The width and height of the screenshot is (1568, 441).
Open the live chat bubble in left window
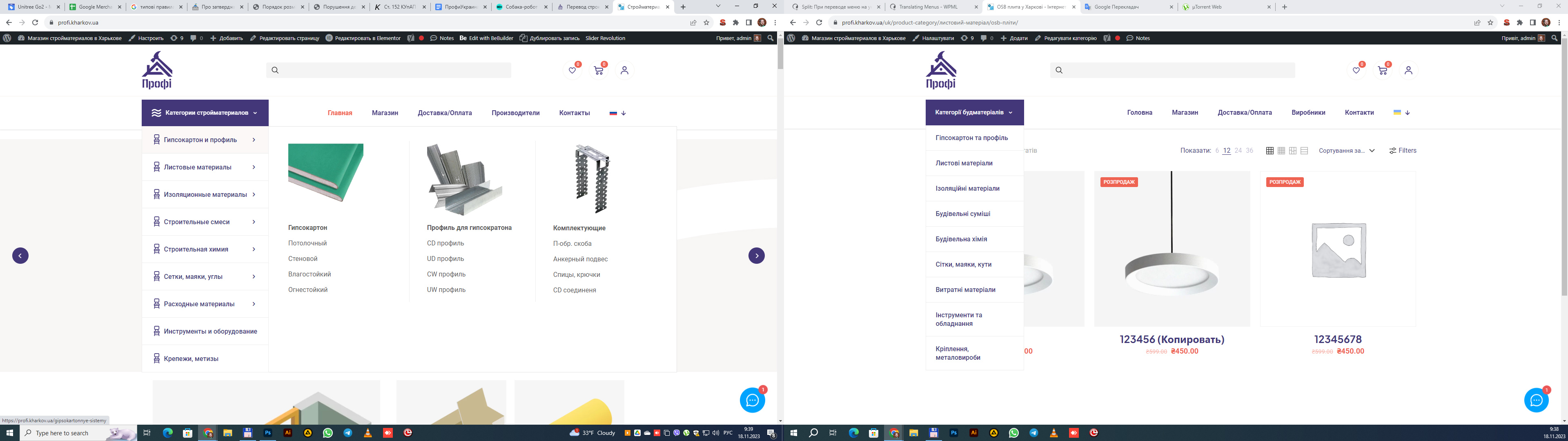coord(752,400)
